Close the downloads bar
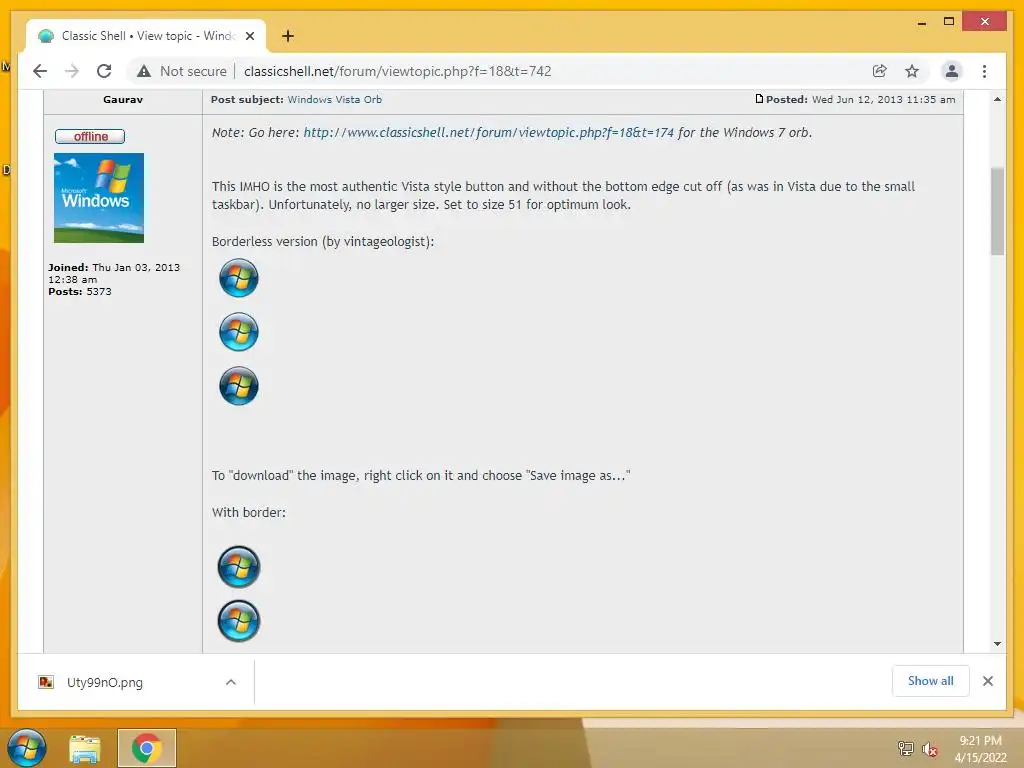This screenshot has height=768, width=1024. pyautogui.click(x=987, y=681)
